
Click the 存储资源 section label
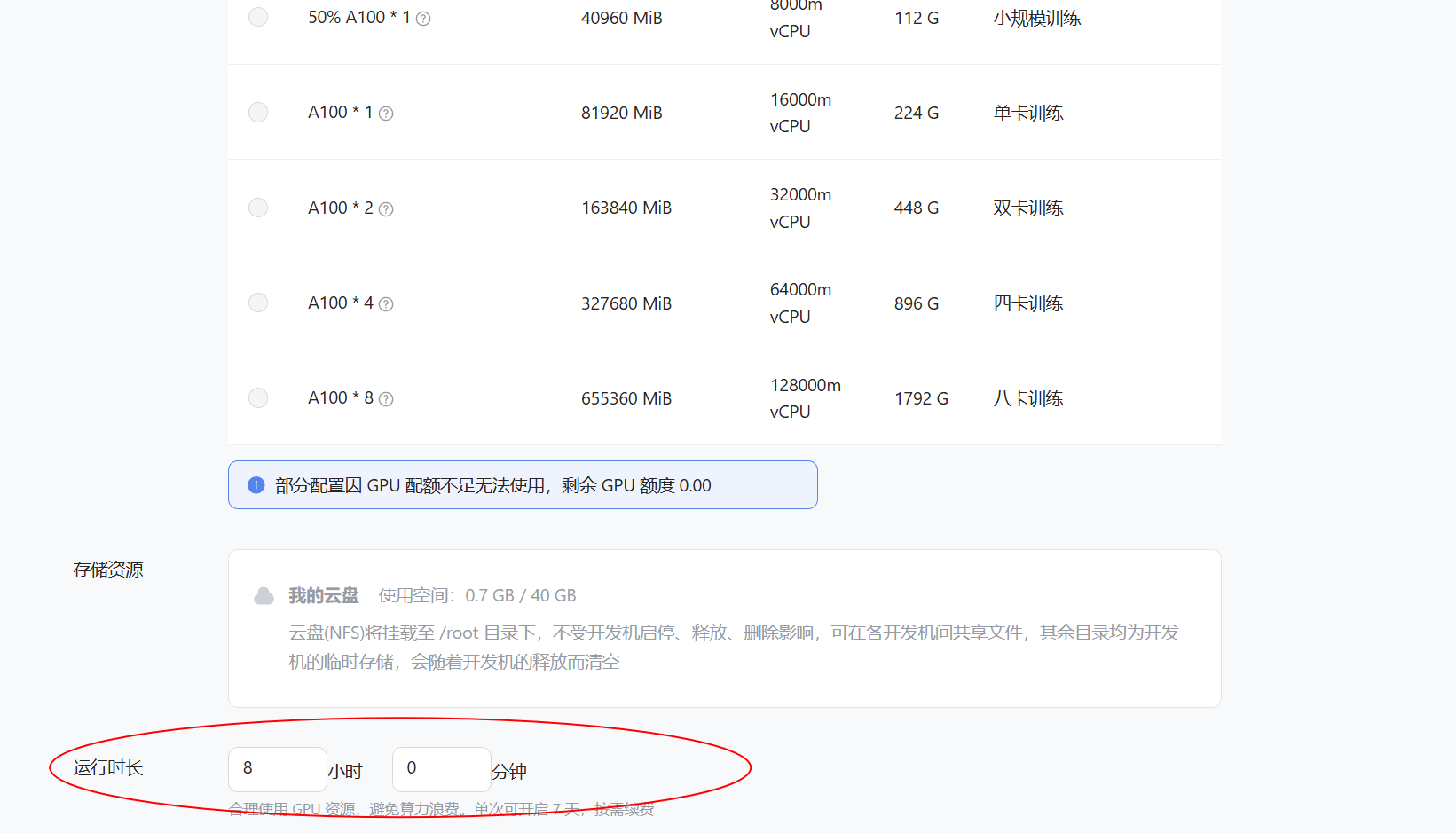[x=108, y=570]
